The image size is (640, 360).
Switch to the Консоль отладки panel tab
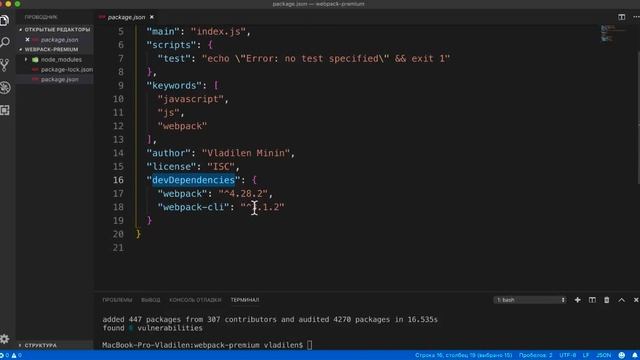point(195,300)
